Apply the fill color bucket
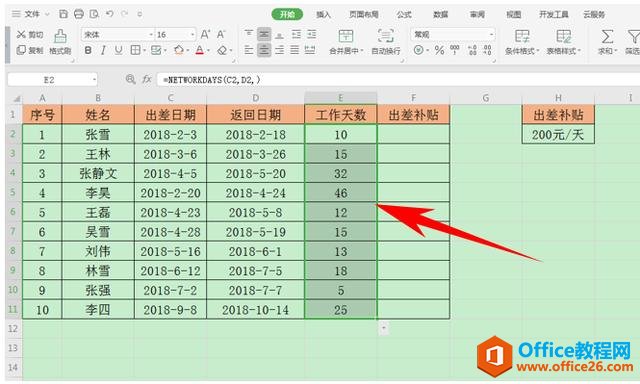Viewport: 640px width, 384px height. (179, 50)
